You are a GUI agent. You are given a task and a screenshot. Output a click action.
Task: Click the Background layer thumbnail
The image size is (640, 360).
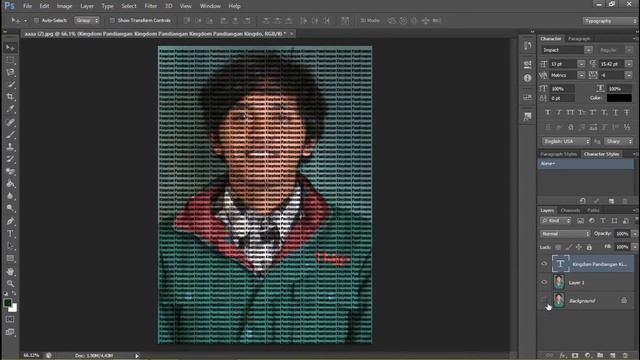(x=559, y=300)
